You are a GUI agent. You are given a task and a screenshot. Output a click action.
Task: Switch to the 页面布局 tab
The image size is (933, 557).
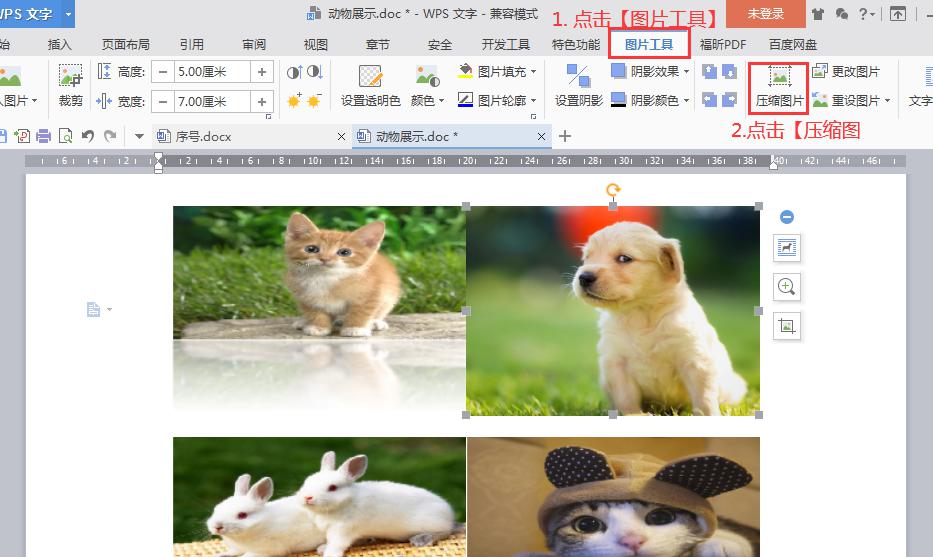click(126, 45)
